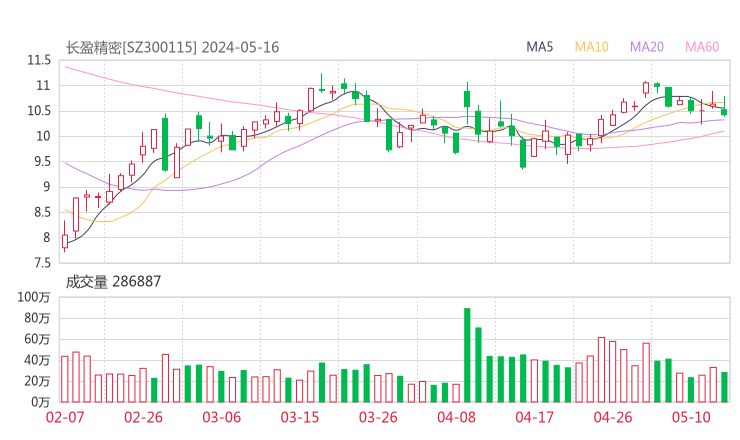Click the MA20 legend label
This screenshot has height=440, width=740.
click(647, 47)
